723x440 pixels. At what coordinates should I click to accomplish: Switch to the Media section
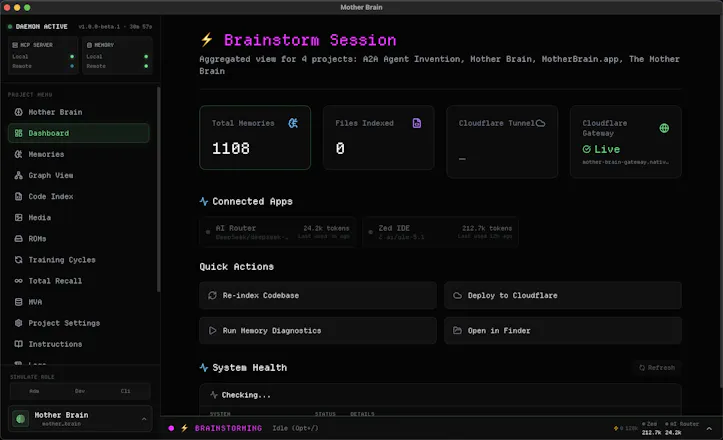[x=78, y=218]
